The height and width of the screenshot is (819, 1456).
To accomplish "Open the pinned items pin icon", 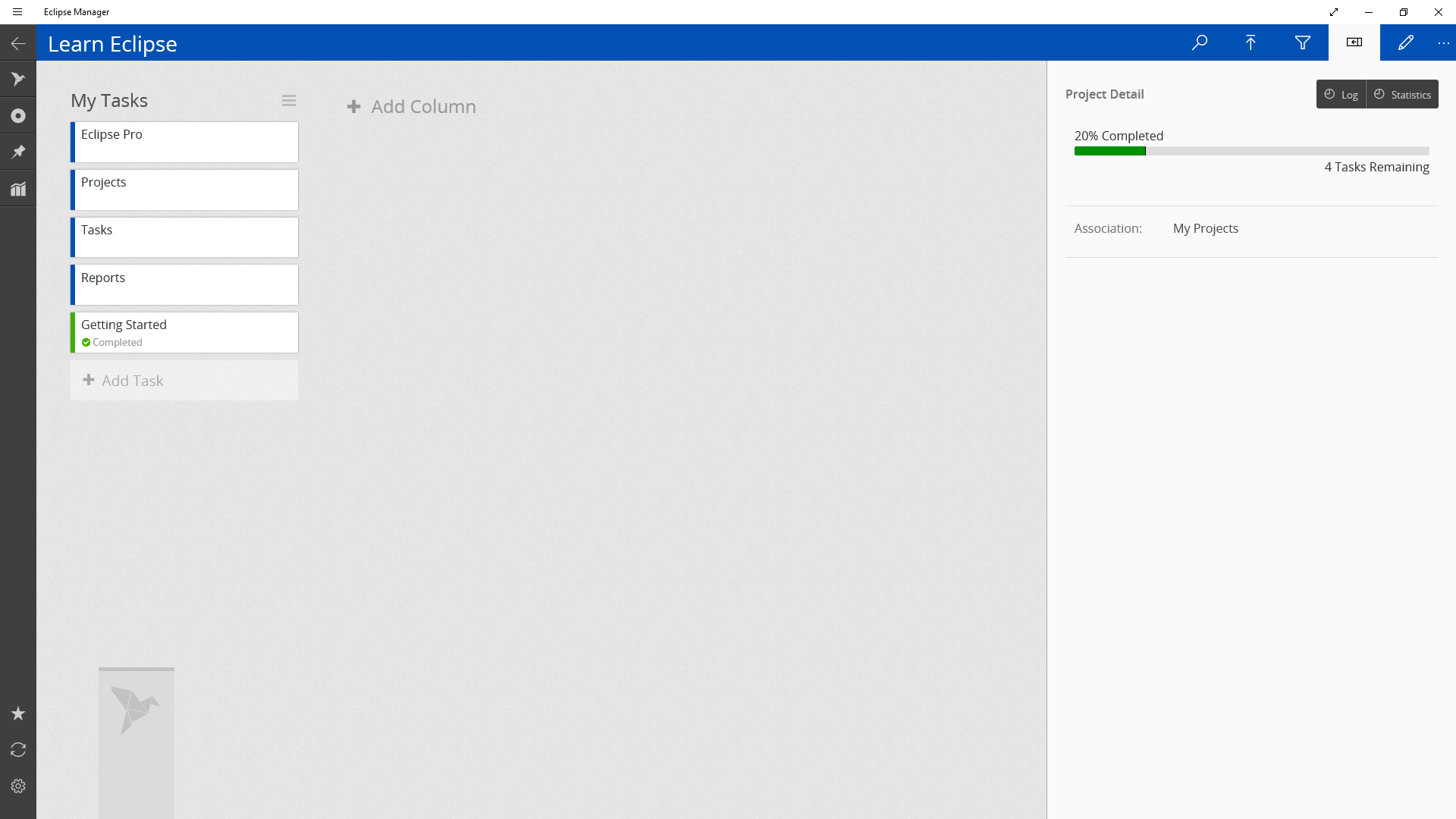I will point(18,152).
